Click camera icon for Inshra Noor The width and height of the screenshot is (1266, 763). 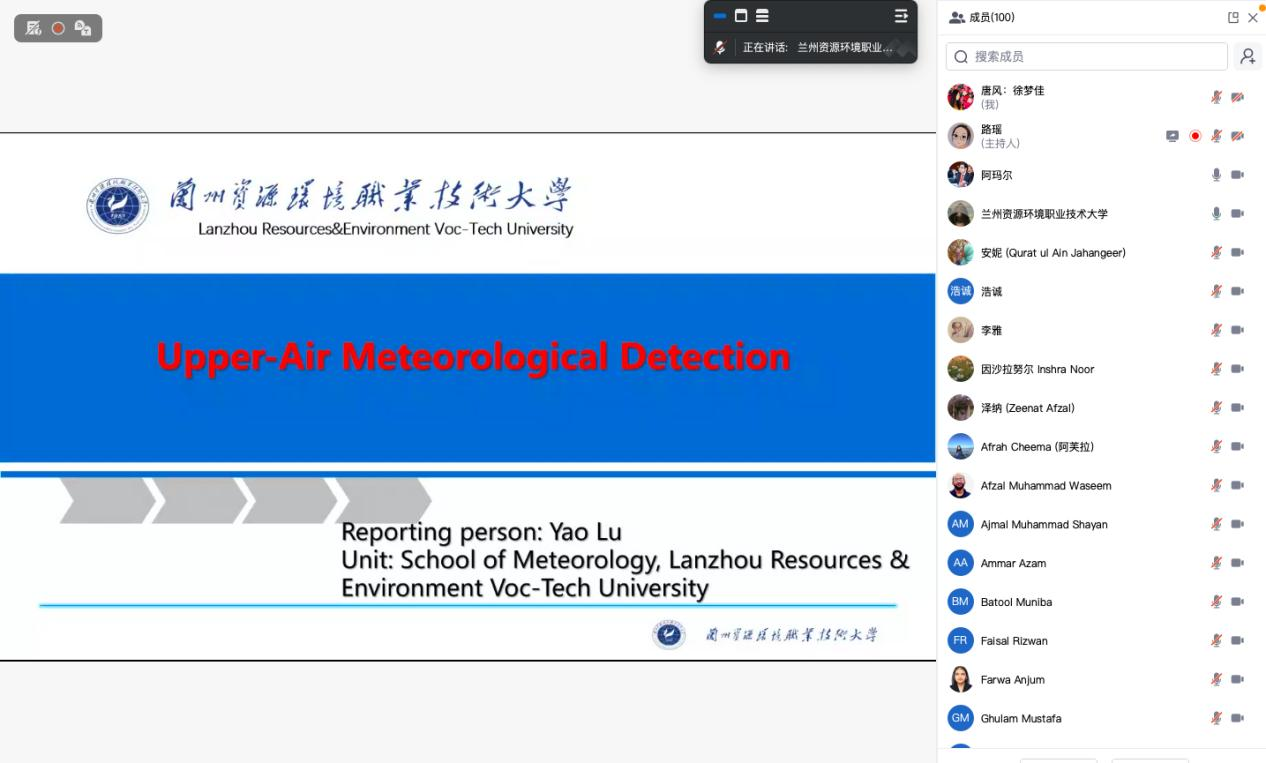[x=1238, y=369]
